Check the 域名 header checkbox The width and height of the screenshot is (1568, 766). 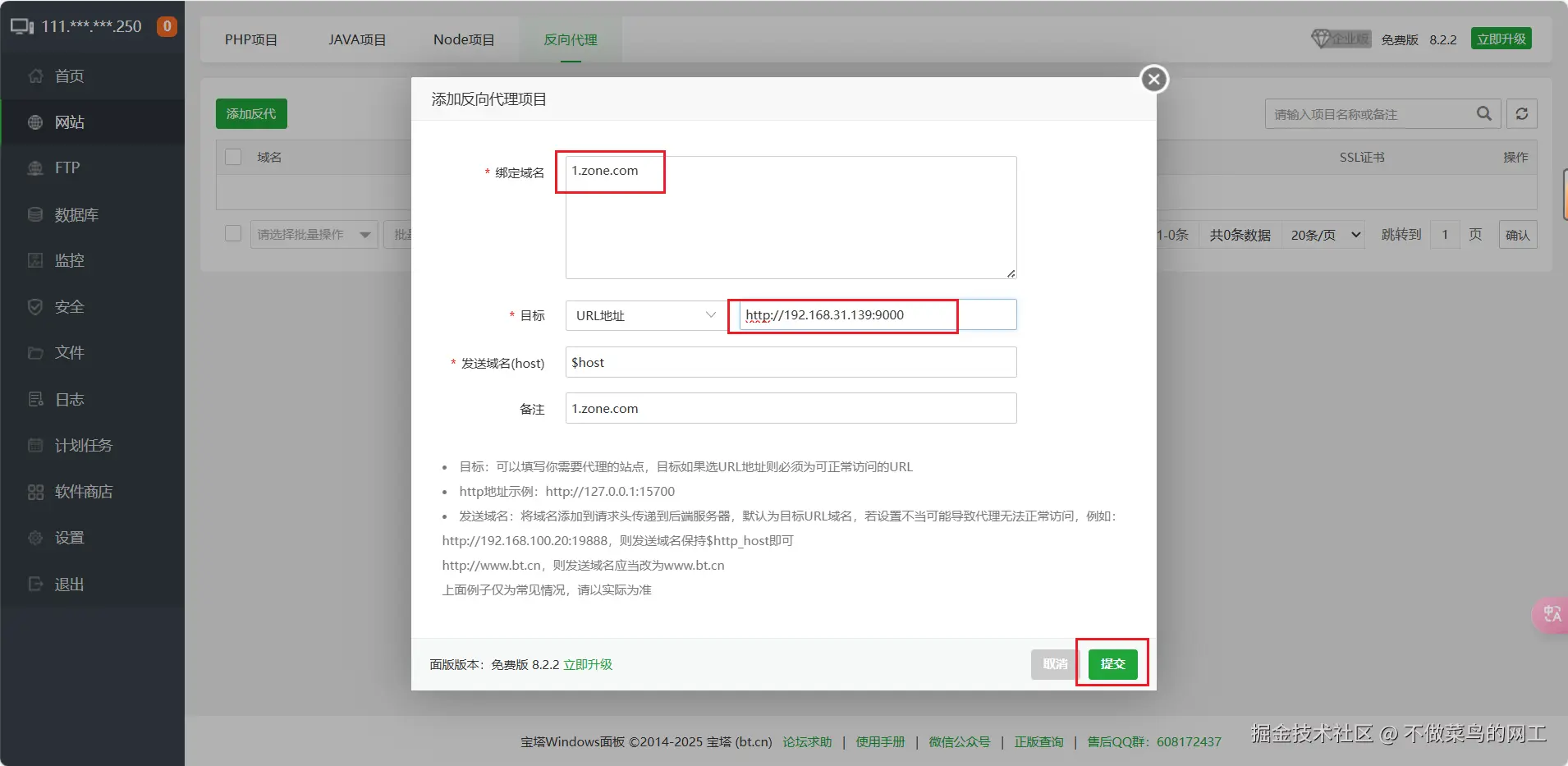[232, 157]
